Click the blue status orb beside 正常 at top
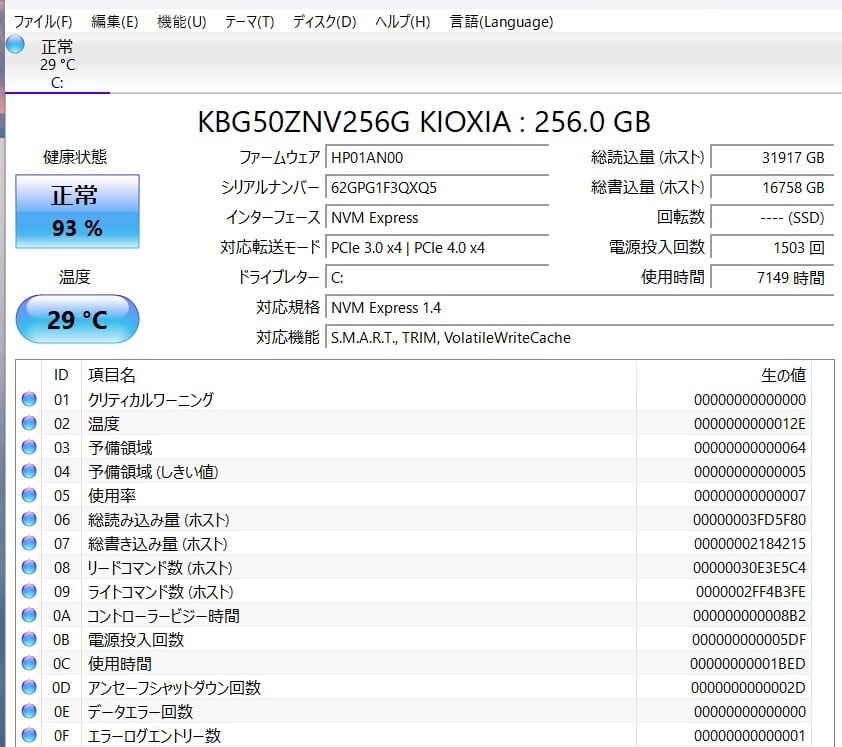The height and width of the screenshot is (747, 842). click(15, 45)
